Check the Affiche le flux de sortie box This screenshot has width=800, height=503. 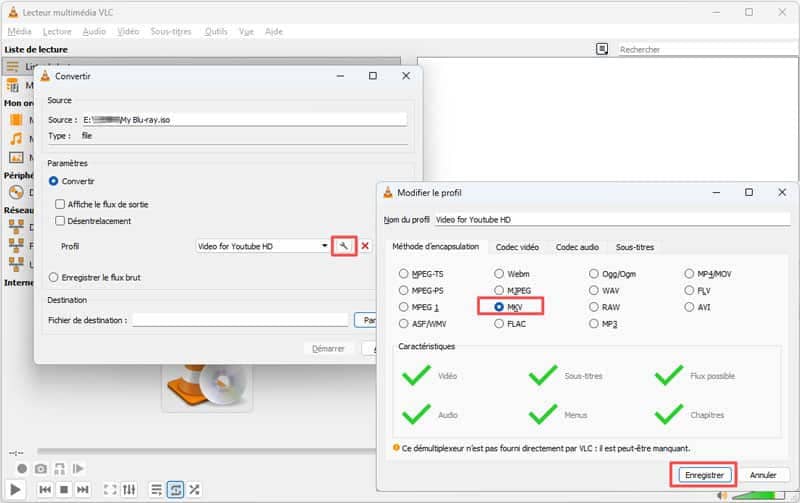(x=60, y=203)
